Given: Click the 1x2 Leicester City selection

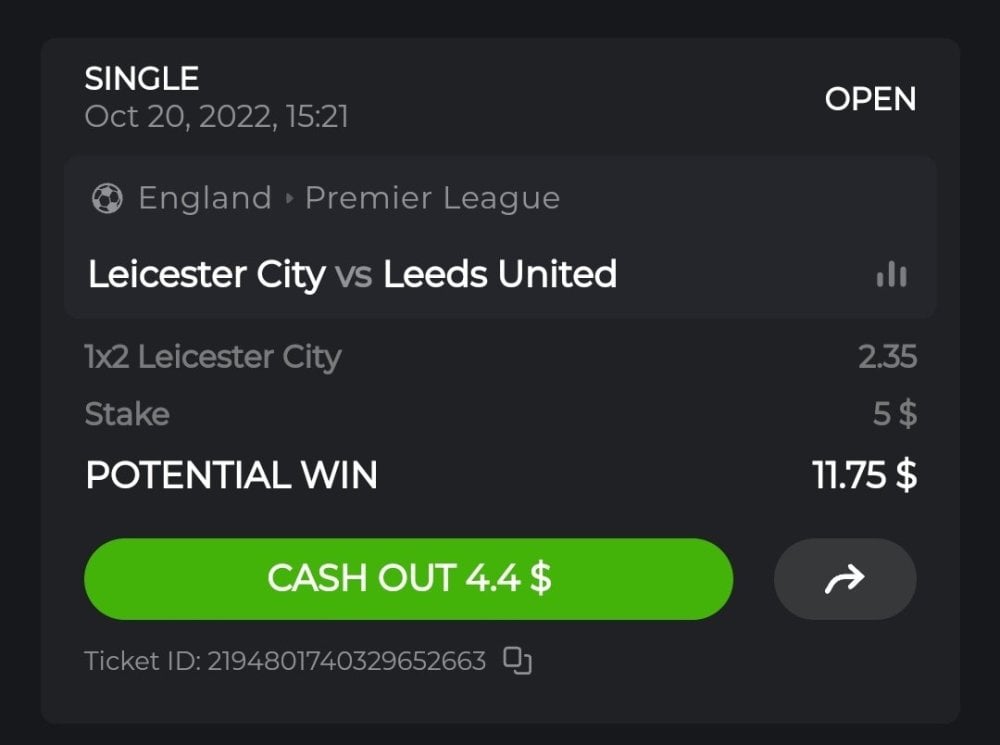Looking at the screenshot, I should coord(213,357).
